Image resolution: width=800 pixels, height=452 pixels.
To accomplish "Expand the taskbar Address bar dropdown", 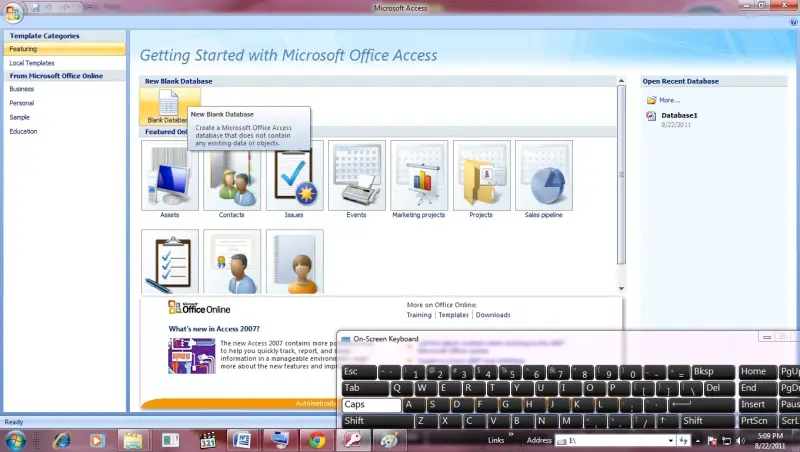I will pyautogui.click(x=670, y=440).
